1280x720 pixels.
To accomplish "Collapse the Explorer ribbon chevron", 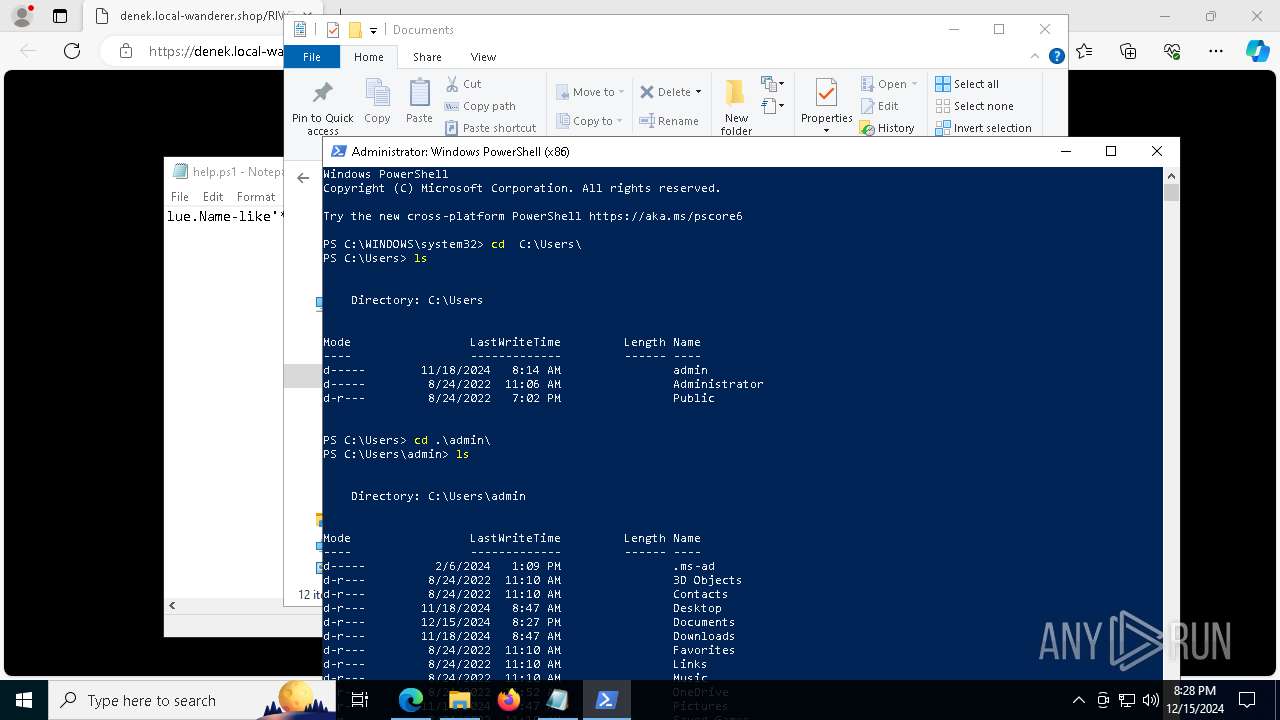I will click(x=1036, y=57).
